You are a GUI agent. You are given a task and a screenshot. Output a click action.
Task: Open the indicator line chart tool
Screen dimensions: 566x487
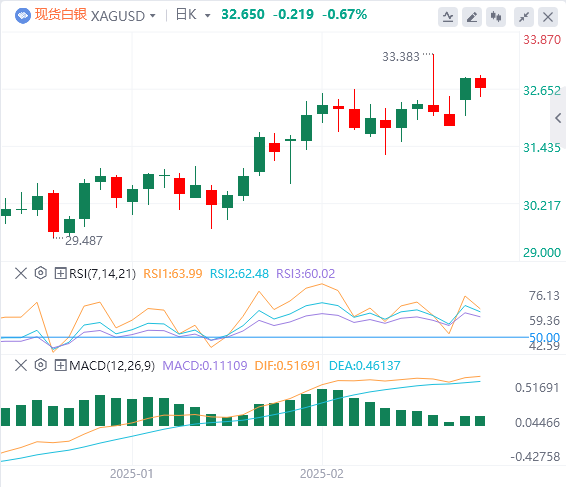448,17
